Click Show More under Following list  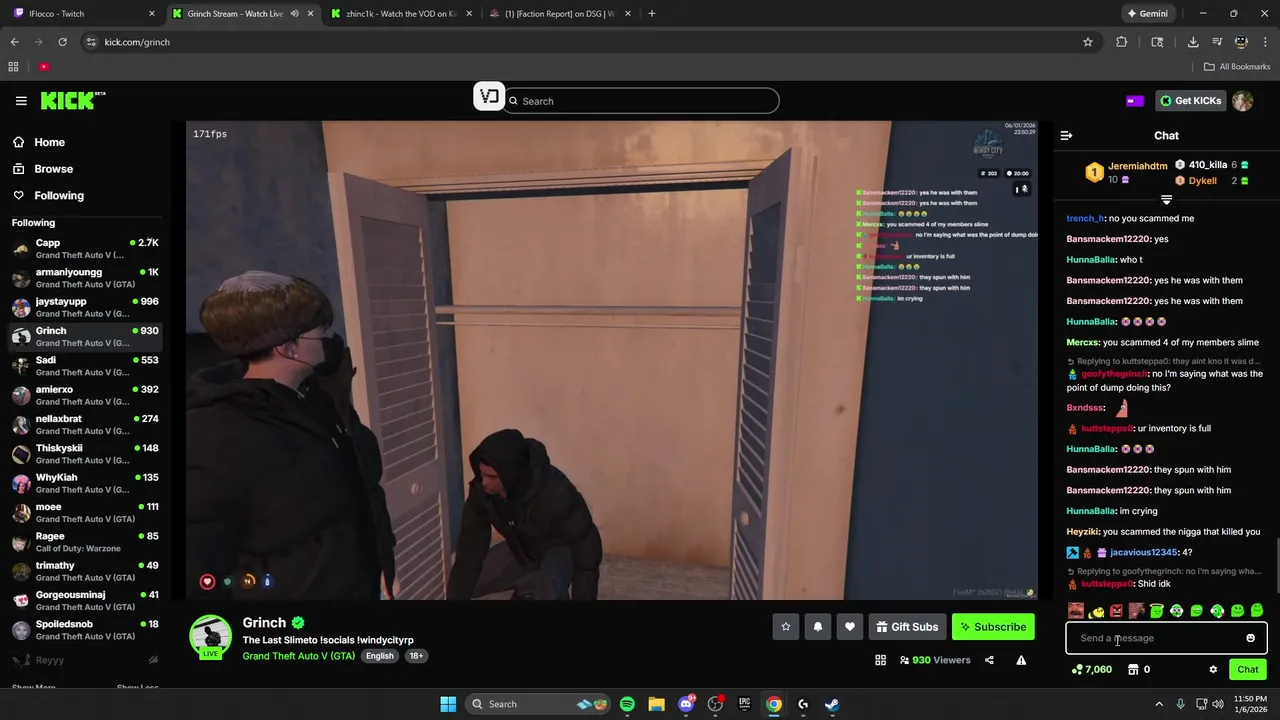[34, 687]
